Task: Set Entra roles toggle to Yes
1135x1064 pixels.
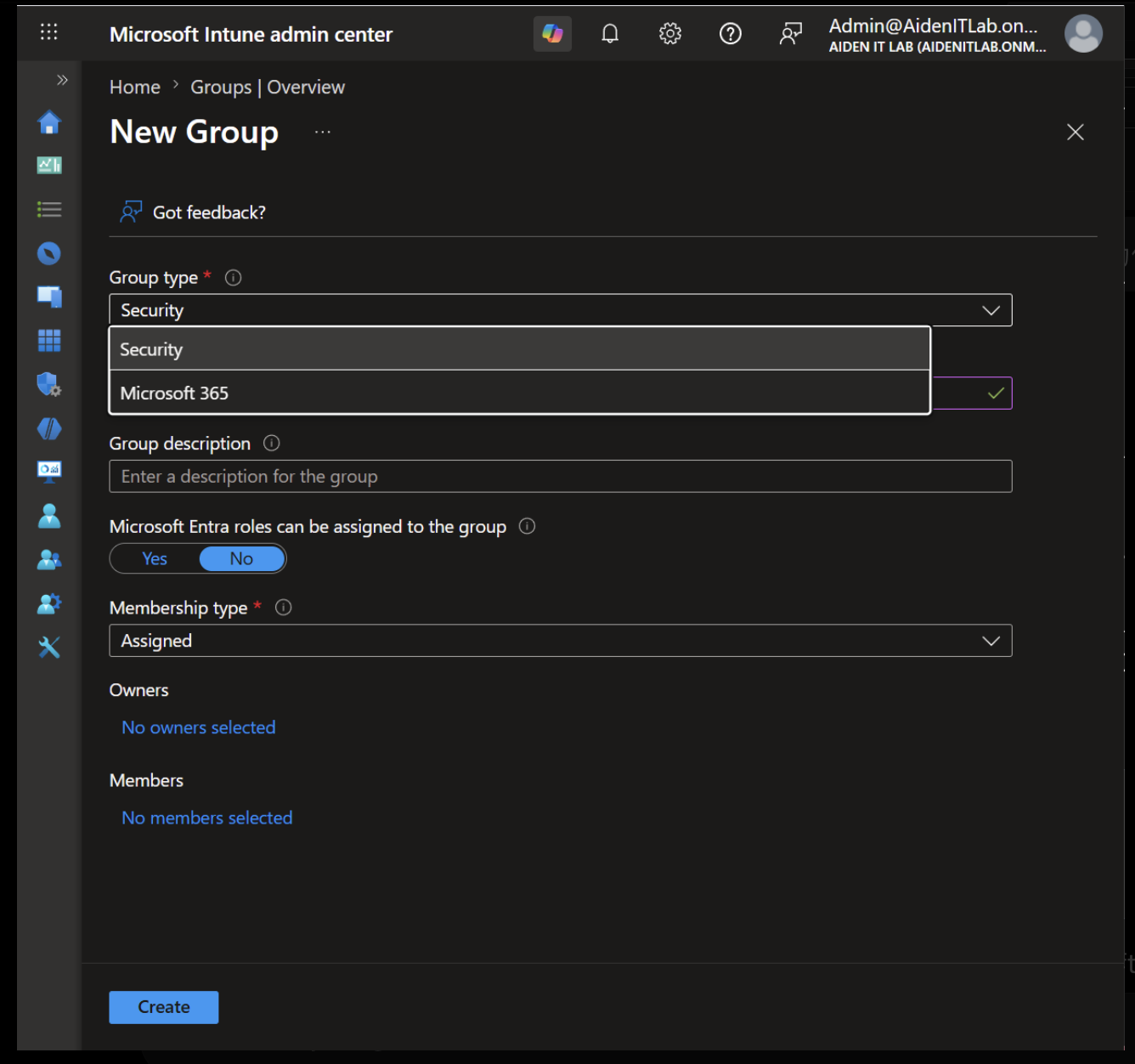Action: (x=155, y=558)
